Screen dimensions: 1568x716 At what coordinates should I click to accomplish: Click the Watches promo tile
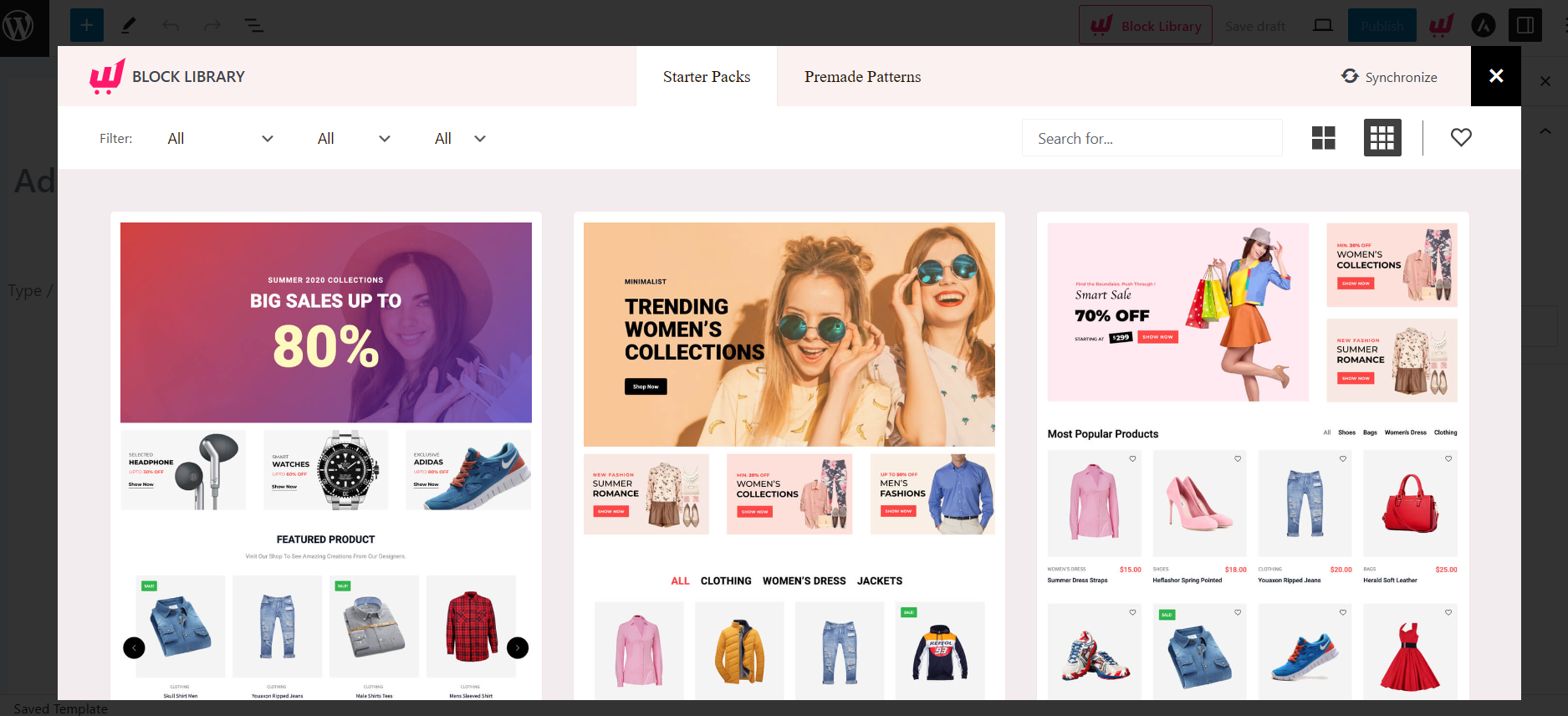(x=326, y=471)
